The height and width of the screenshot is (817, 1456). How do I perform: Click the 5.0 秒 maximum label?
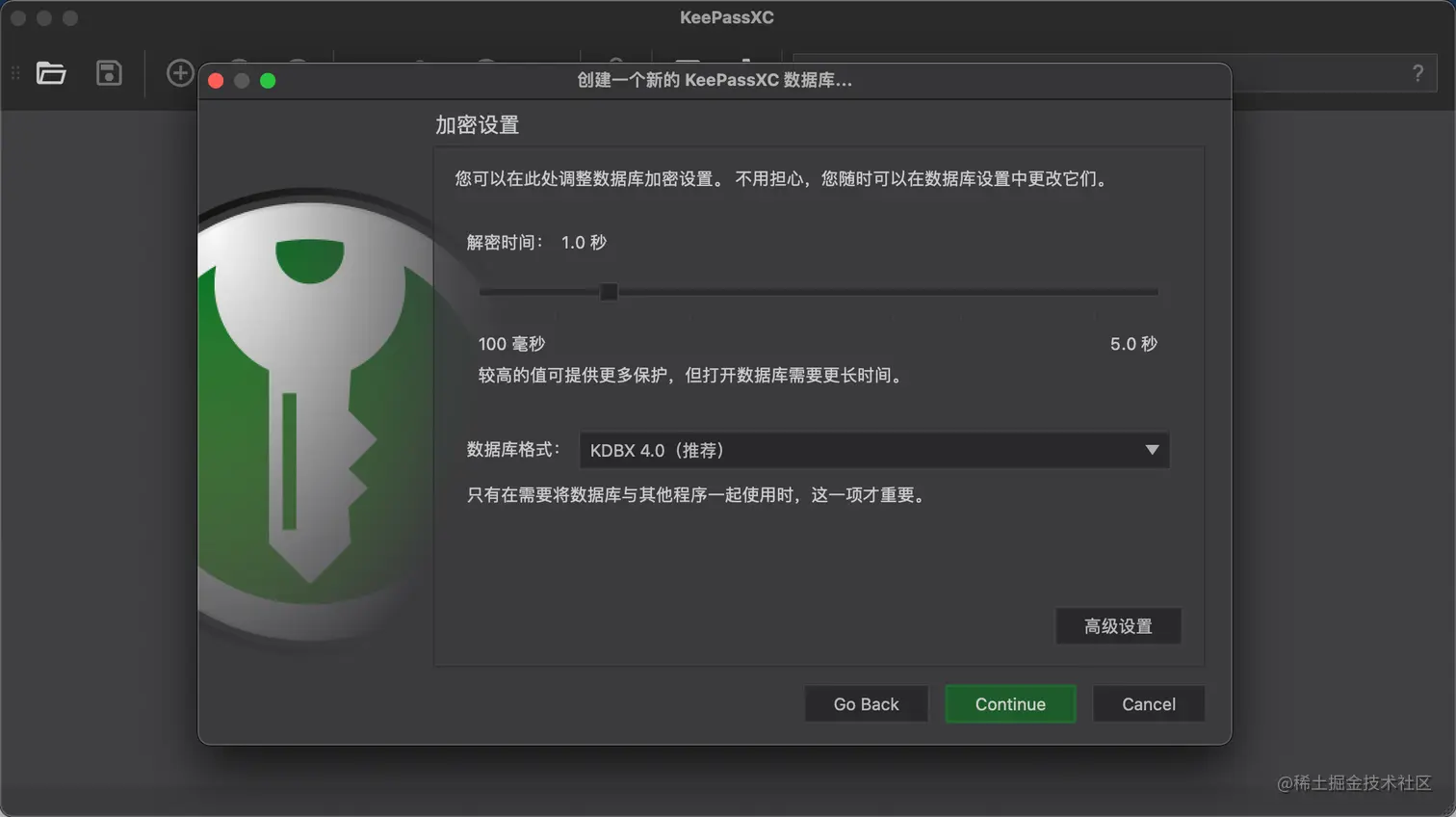pos(1133,344)
